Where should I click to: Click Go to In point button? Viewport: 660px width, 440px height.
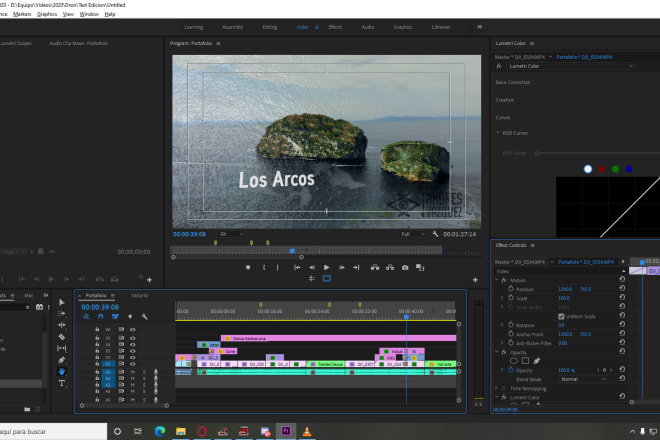coord(297,268)
